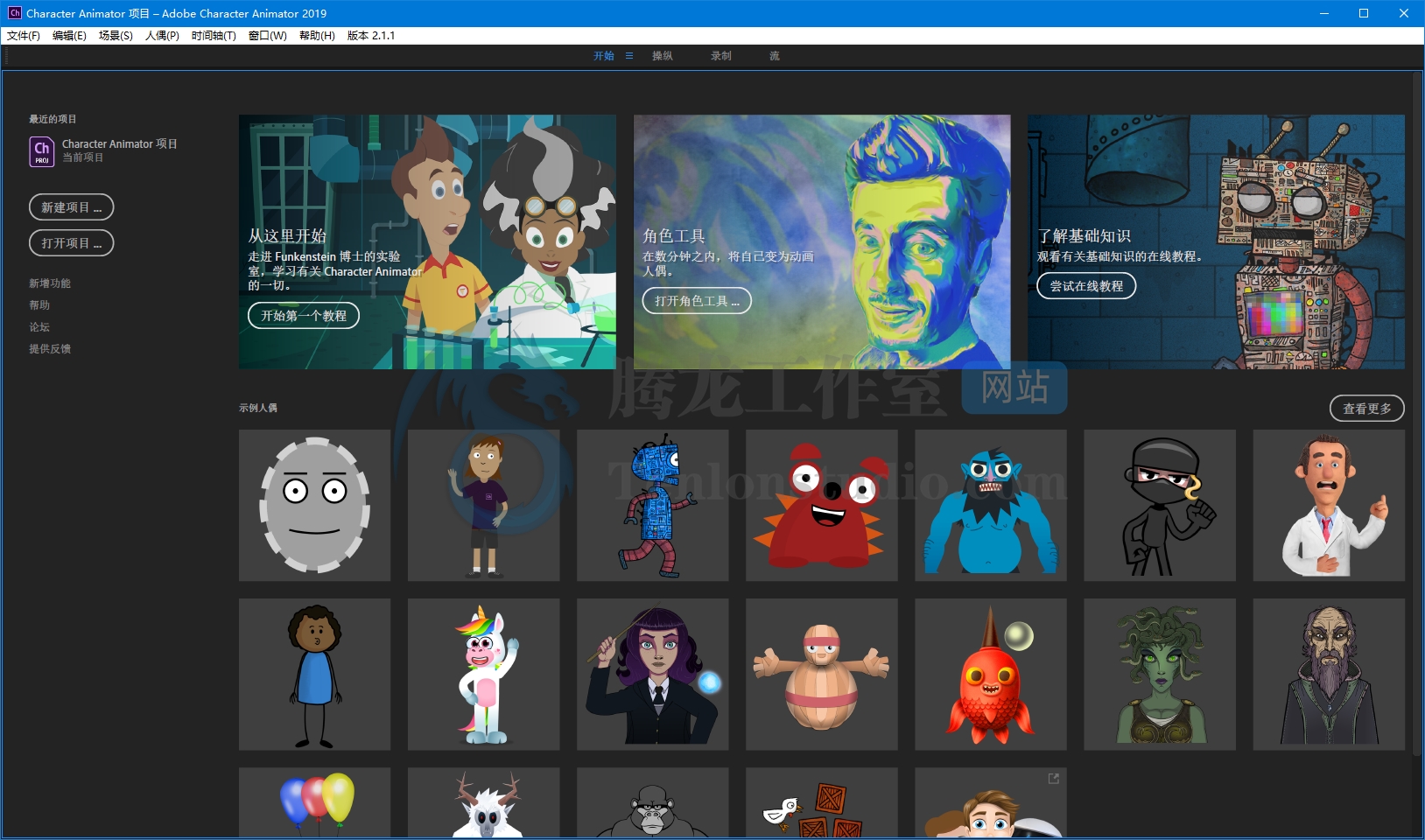Viewport: 1425px width, 840px height.
Task: Open the gray gorilla puppet
Action: pyautogui.click(x=653, y=803)
